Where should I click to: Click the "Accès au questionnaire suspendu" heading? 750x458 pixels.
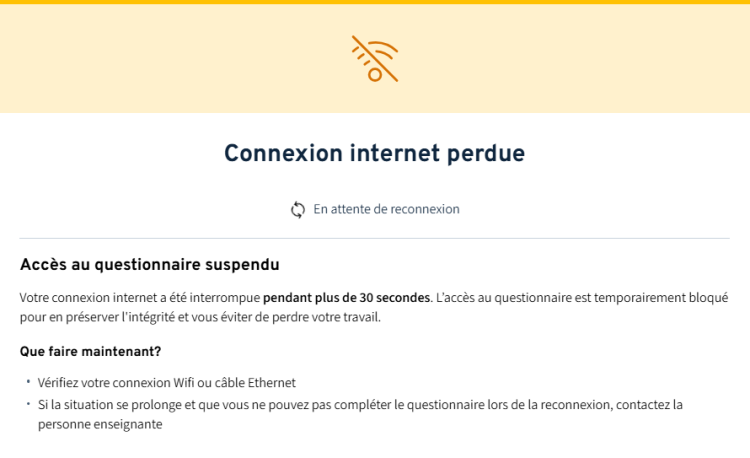tap(149, 265)
